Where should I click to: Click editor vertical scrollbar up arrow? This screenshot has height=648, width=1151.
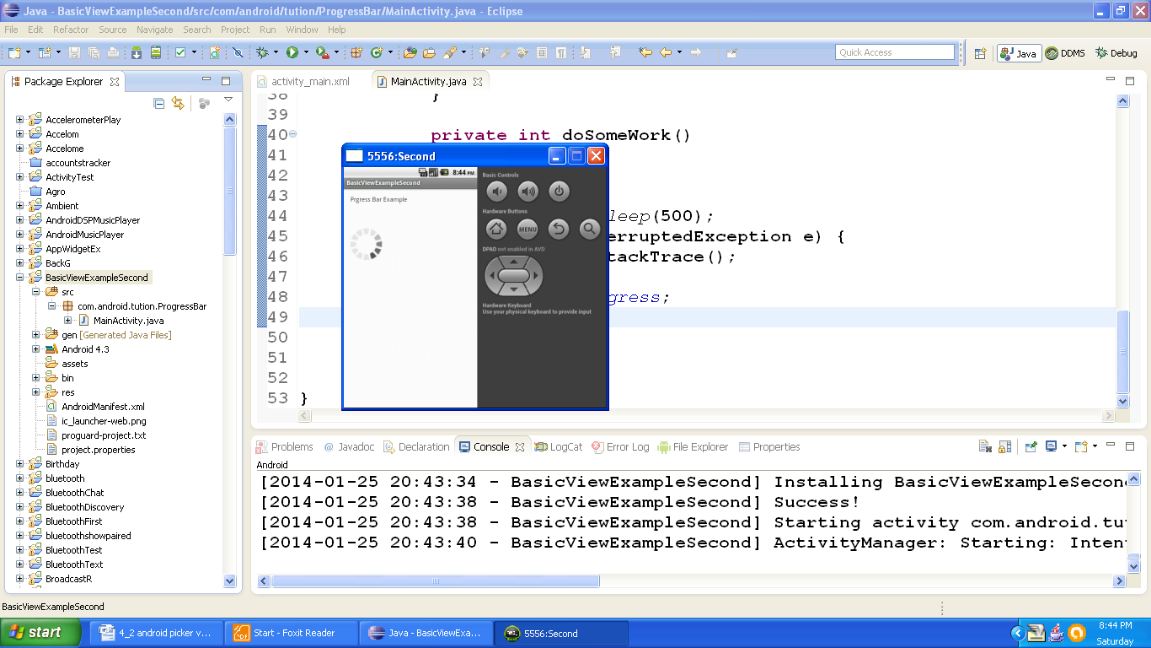click(x=1122, y=101)
